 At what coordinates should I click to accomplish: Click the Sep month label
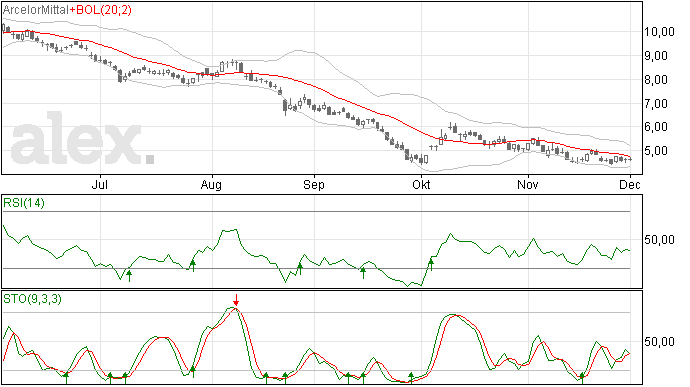(x=314, y=185)
